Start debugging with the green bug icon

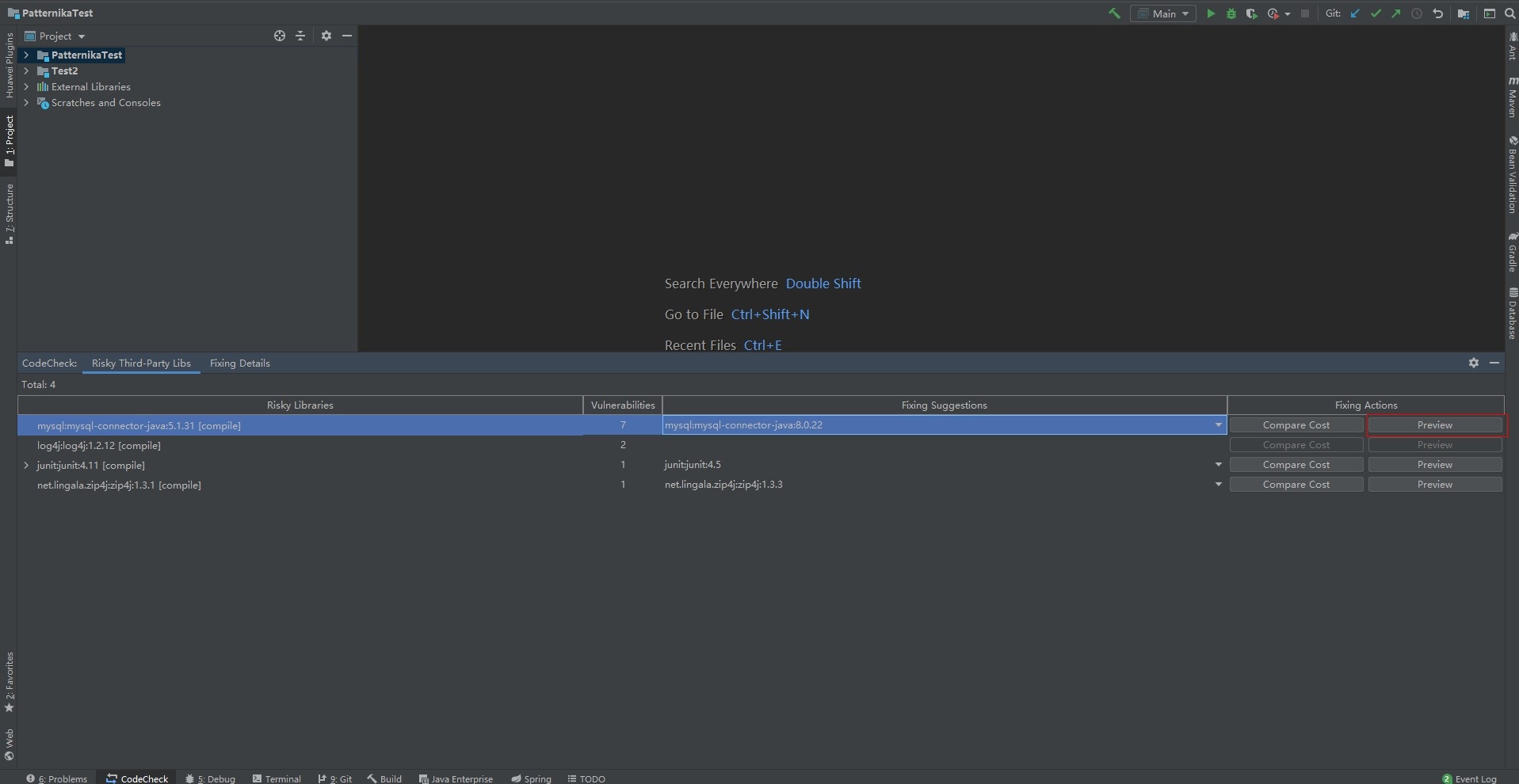point(1231,13)
